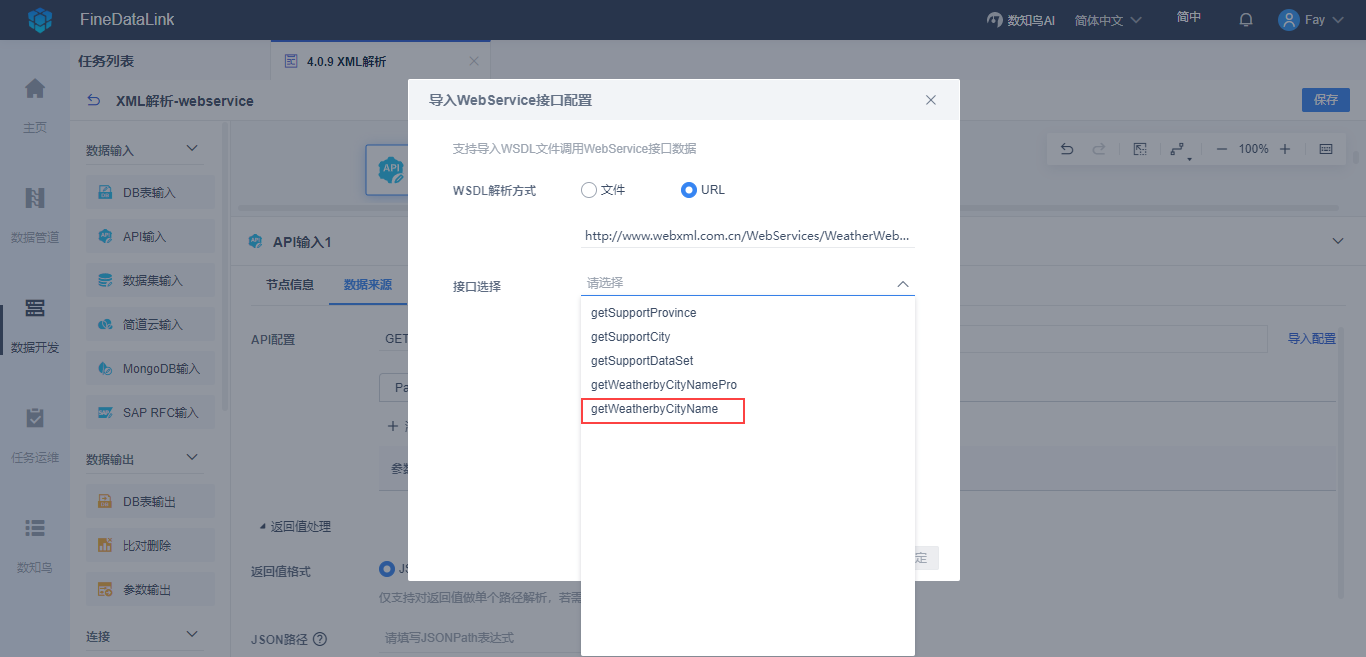
Task: Open the 数据管道 sidebar icon
Action: [35, 199]
